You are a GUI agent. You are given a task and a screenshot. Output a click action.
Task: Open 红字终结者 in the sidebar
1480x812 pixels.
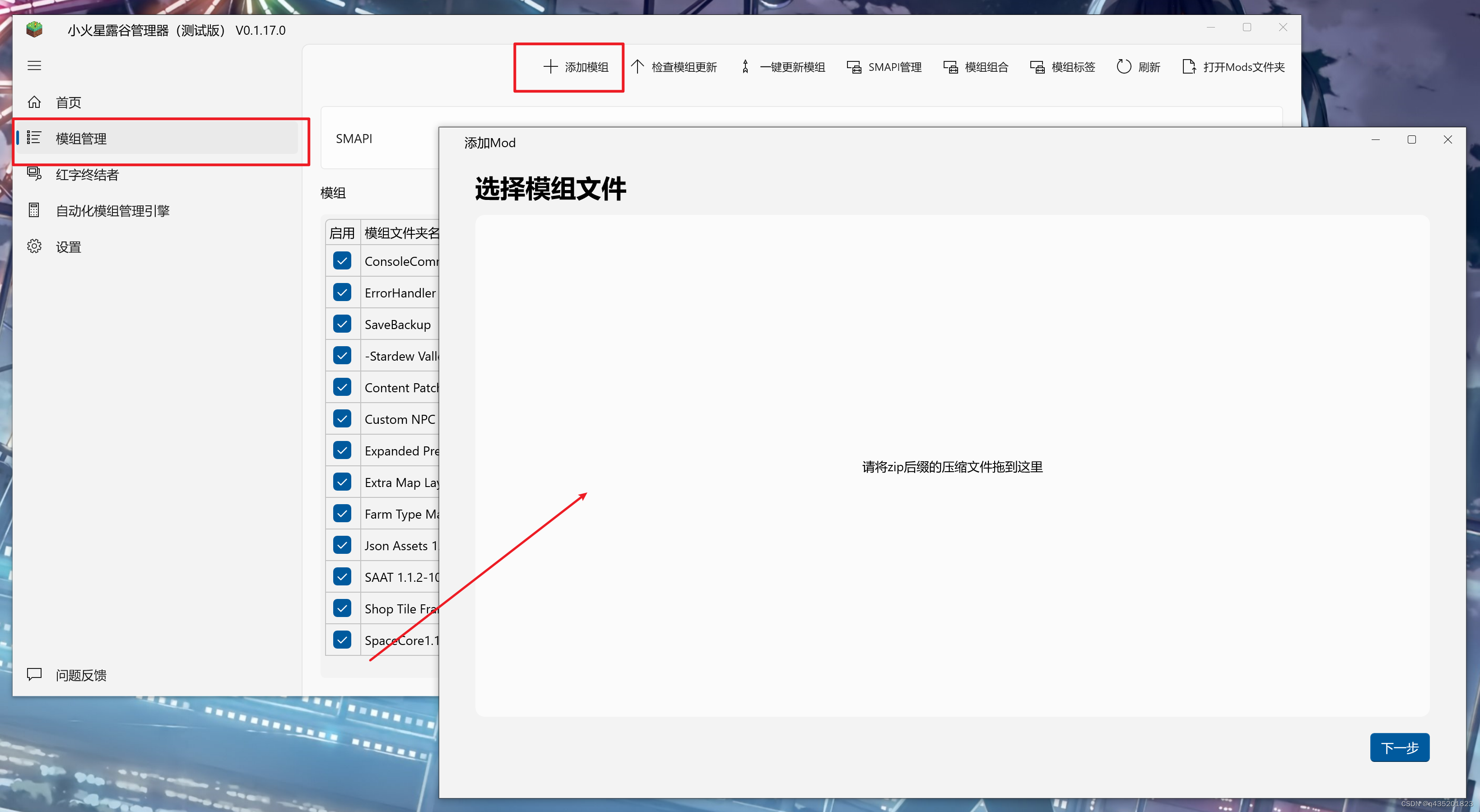(86, 175)
